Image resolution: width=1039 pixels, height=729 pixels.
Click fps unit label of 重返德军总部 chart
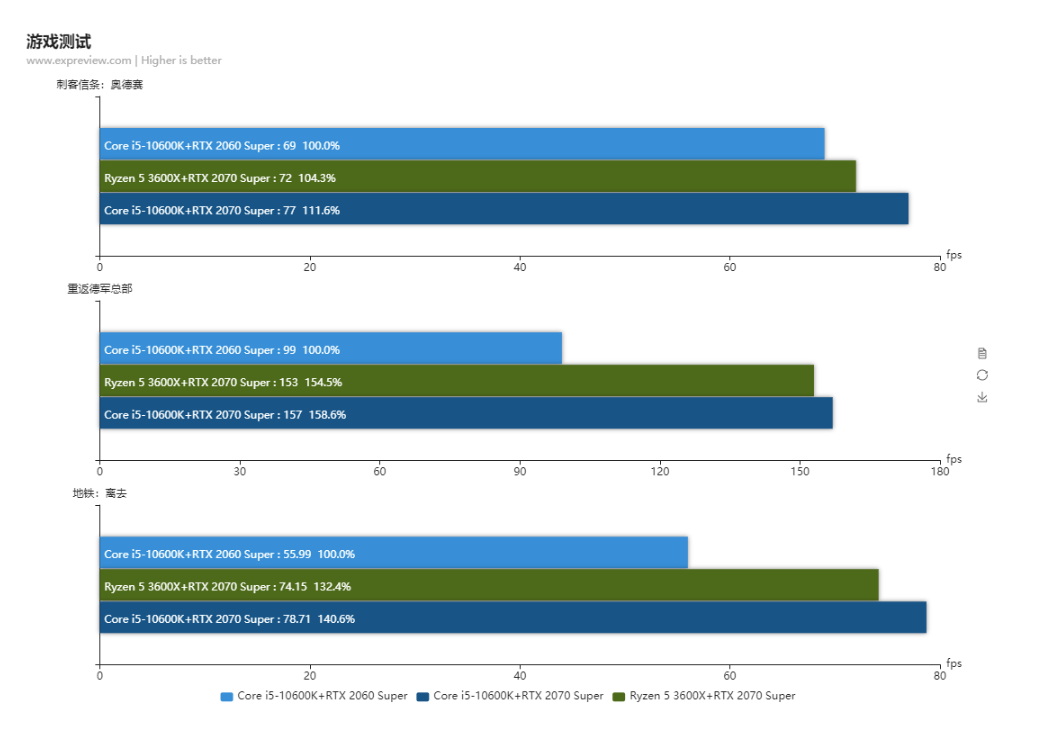pyautogui.click(x=954, y=459)
